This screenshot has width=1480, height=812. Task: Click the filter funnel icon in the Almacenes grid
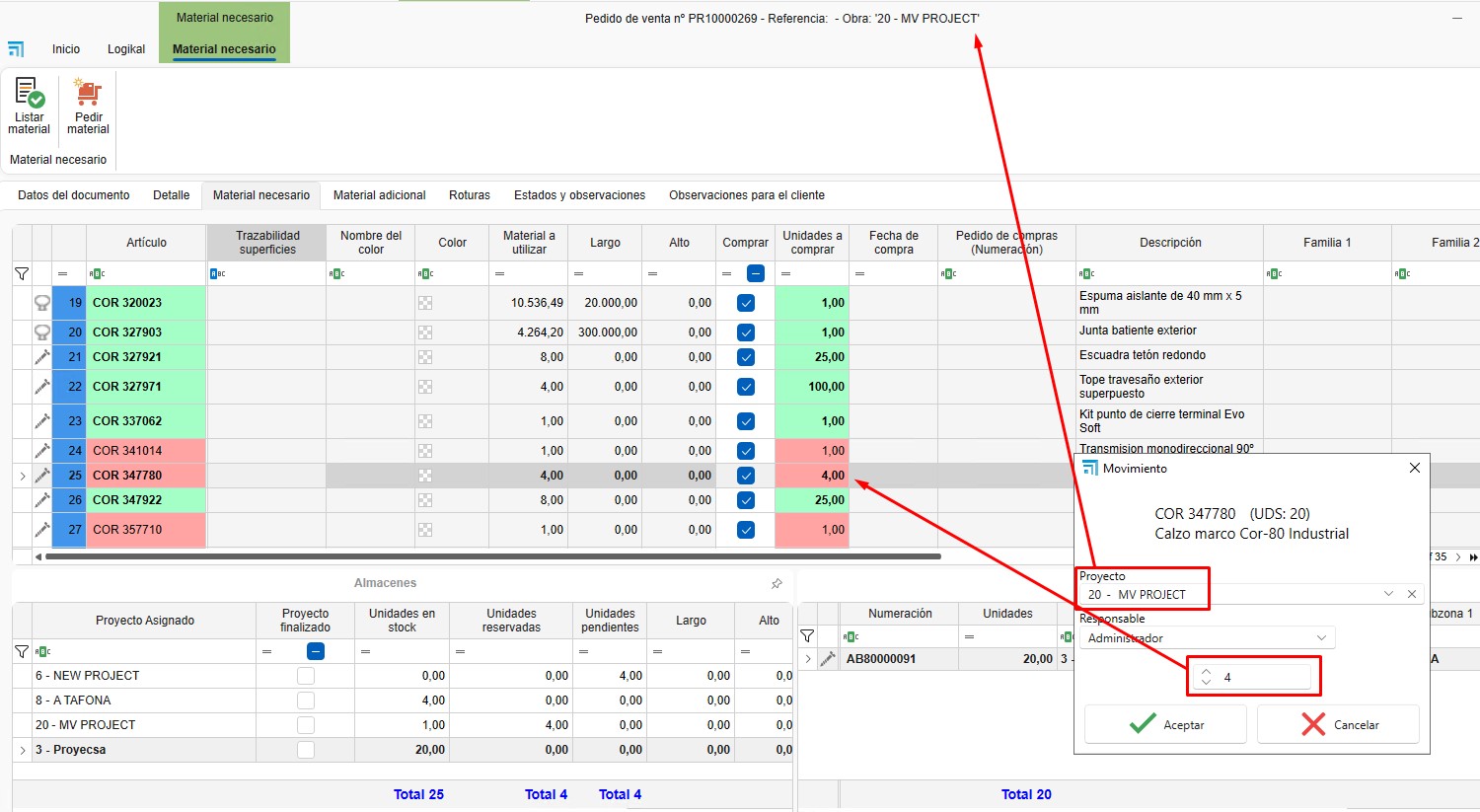tap(22, 651)
